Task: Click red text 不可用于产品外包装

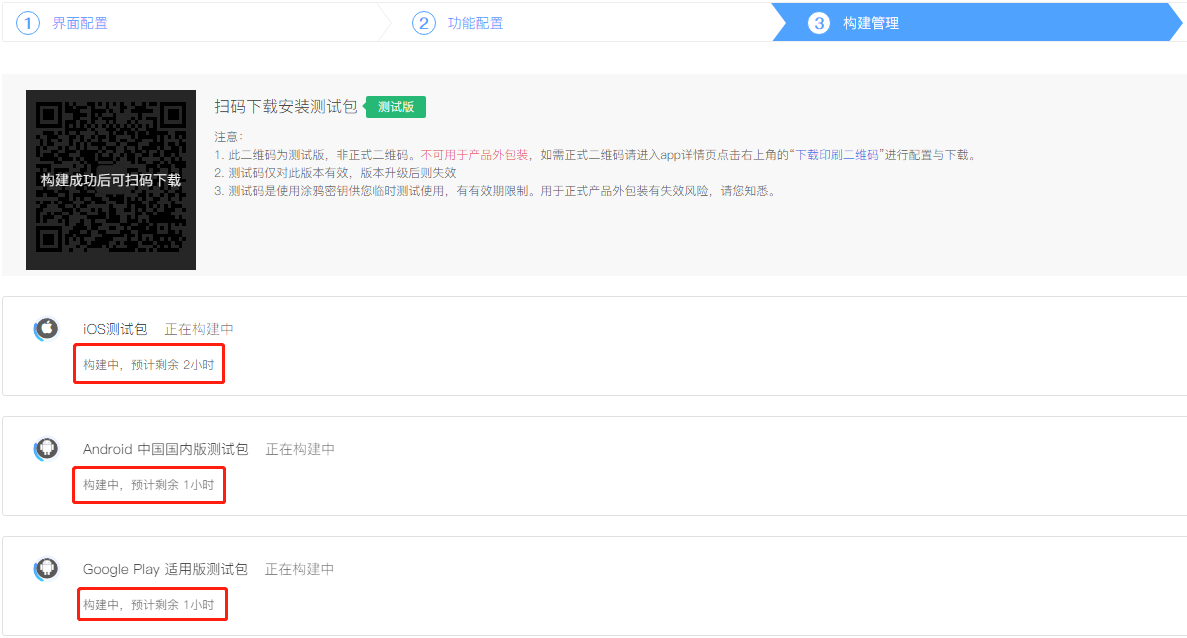Action: [x=475, y=155]
